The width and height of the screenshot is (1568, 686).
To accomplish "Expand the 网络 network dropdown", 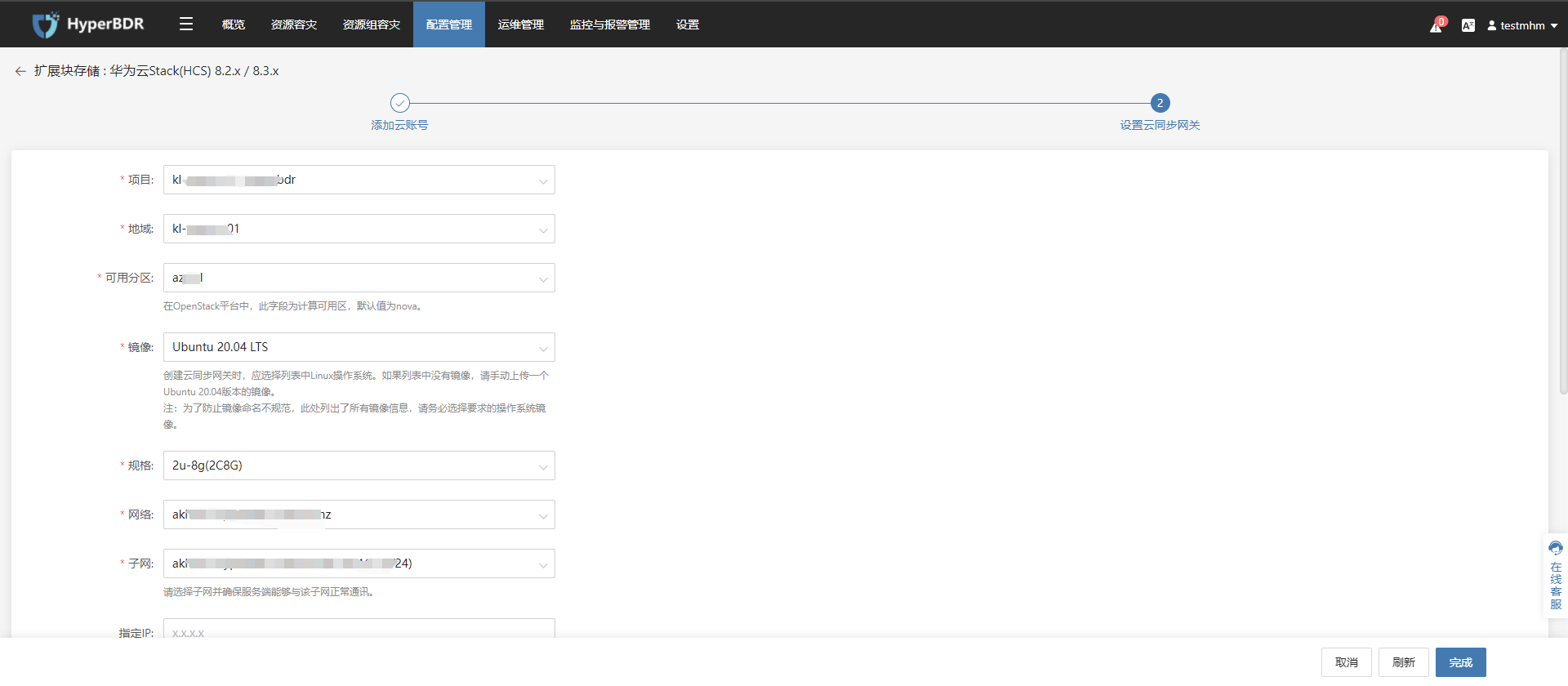I will [359, 514].
